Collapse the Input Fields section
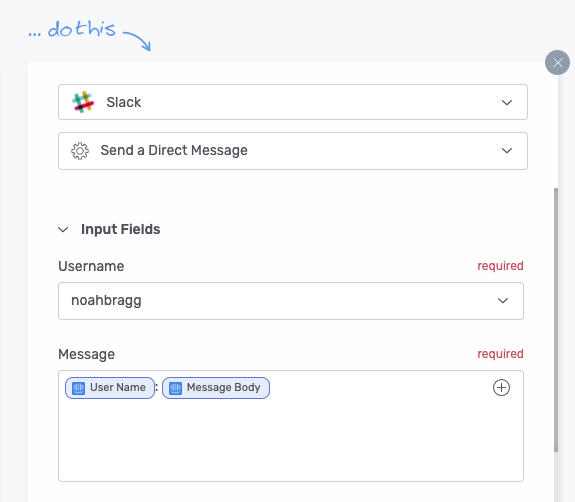Image resolution: width=575 pixels, height=502 pixels. (63, 230)
